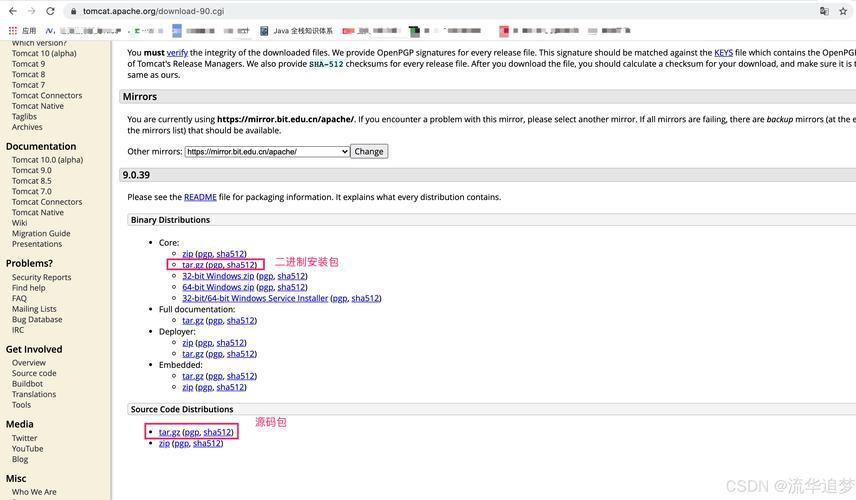
Task: Open Translations in the sidebar
Action: (34, 394)
